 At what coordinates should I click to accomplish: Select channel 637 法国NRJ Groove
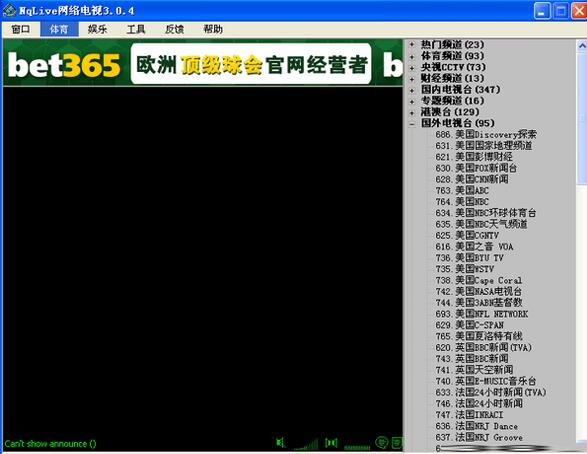(x=479, y=438)
